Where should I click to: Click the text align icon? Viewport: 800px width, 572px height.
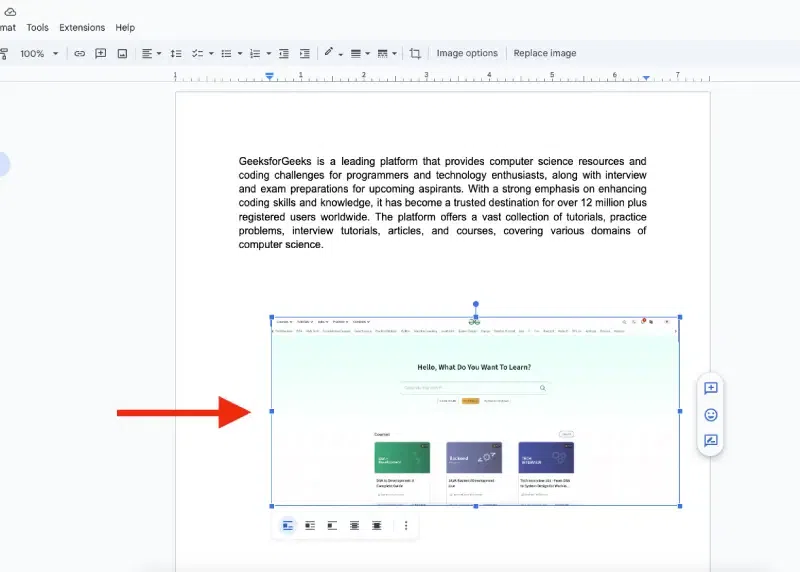tap(146, 54)
